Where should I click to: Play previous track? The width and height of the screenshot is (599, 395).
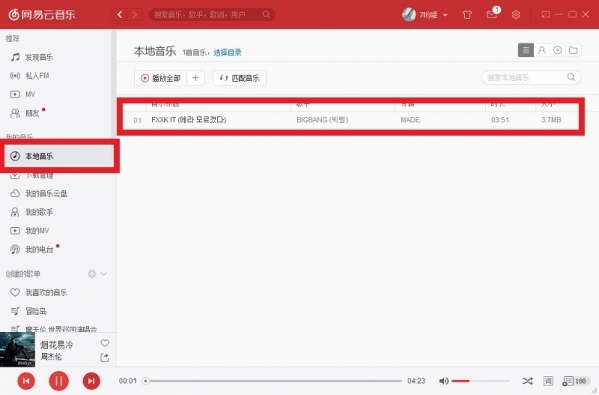(26, 381)
